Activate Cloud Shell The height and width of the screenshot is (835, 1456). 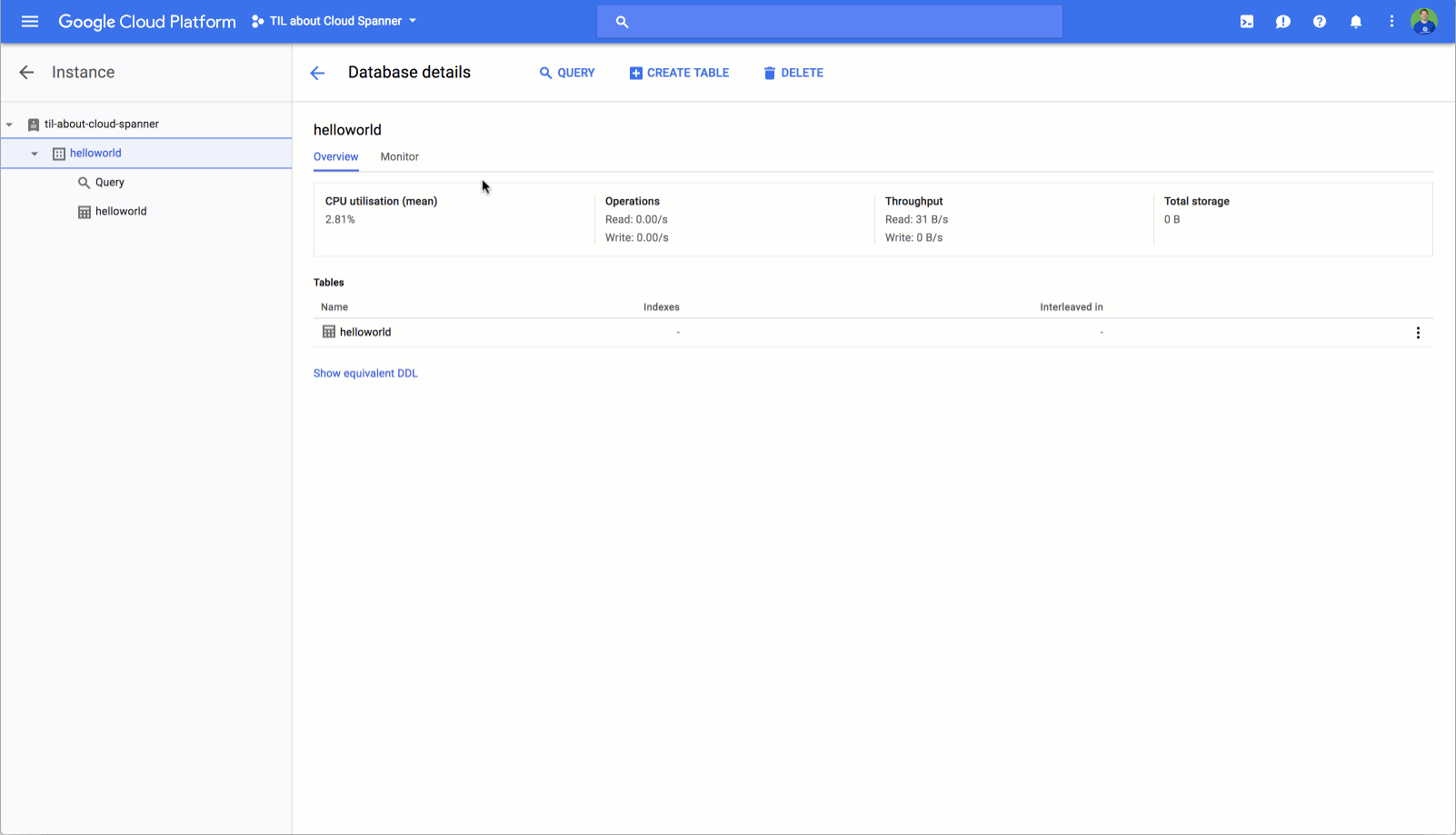(1246, 21)
